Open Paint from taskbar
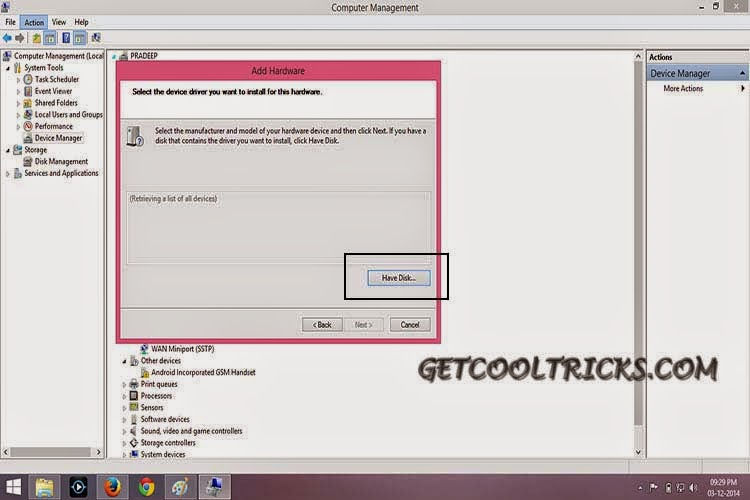This screenshot has height=500, width=750. tap(180, 487)
